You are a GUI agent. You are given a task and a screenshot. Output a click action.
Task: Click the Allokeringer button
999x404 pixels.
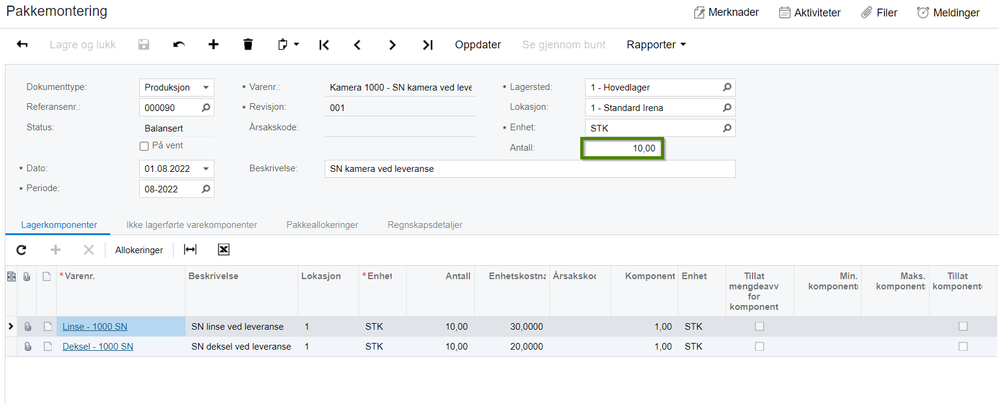tap(139, 250)
